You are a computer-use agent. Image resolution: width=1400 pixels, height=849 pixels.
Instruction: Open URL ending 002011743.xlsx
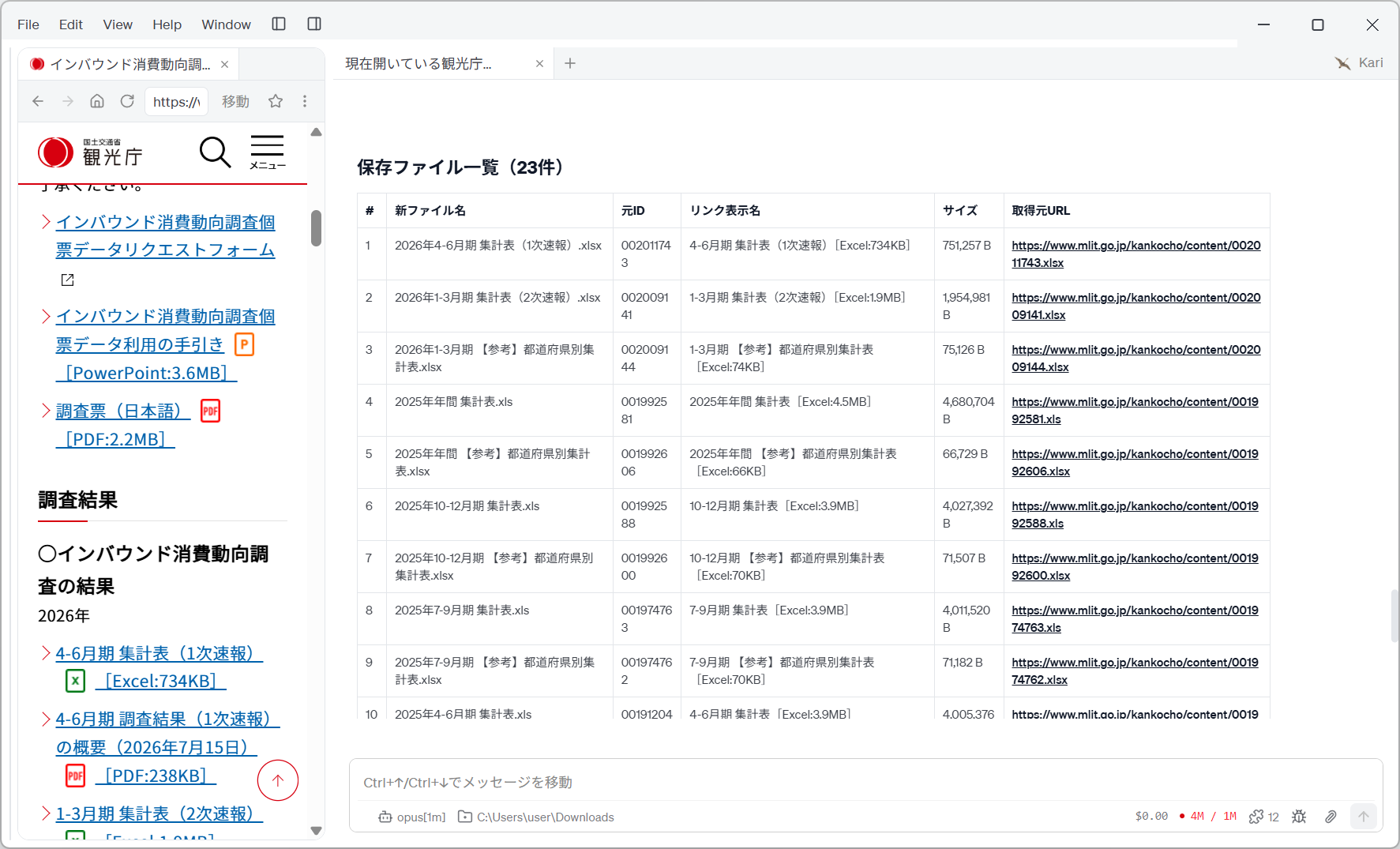[1136, 254]
